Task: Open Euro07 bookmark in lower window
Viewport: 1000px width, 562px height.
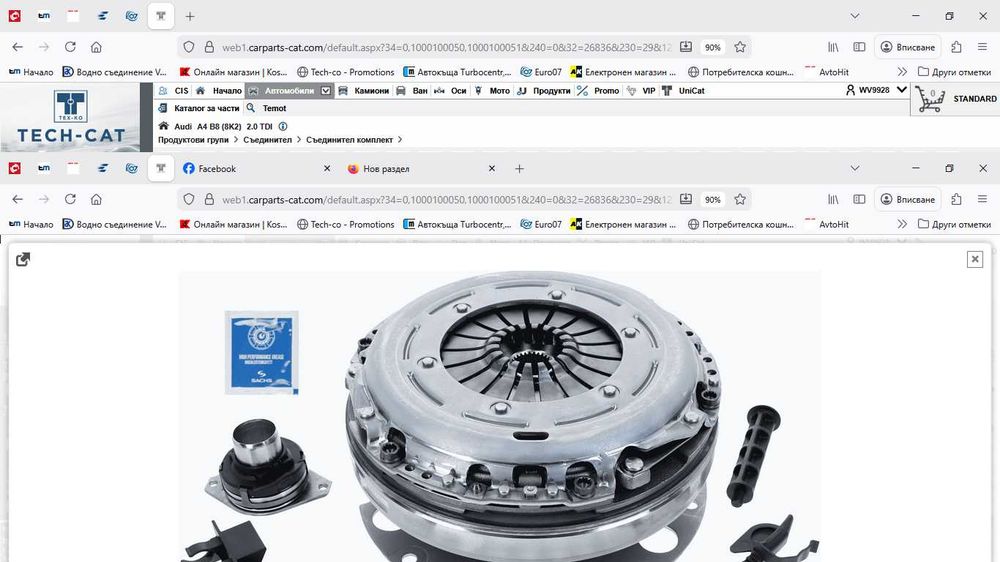Action: click(x=541, y=224)
